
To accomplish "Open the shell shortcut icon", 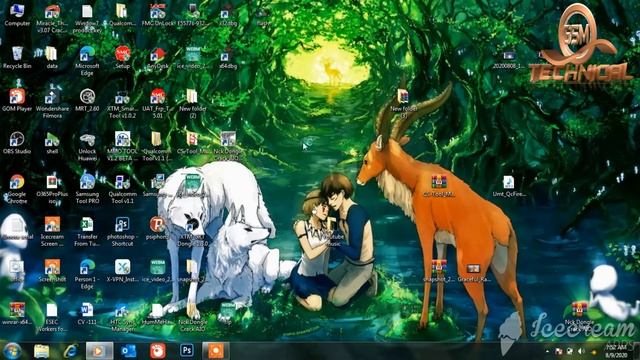I will (x=52, y=143).
